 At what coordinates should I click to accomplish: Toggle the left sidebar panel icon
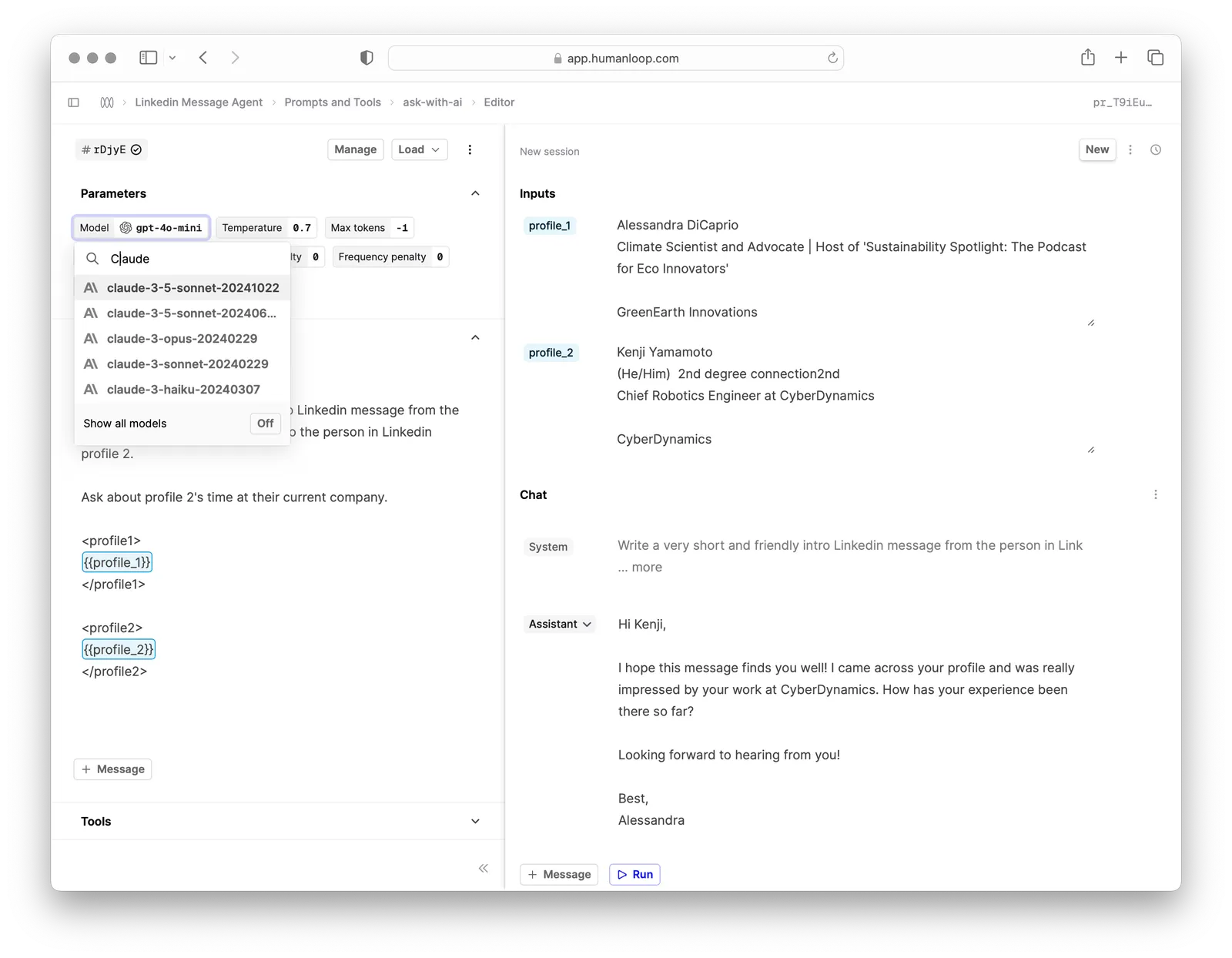(74, 102)
